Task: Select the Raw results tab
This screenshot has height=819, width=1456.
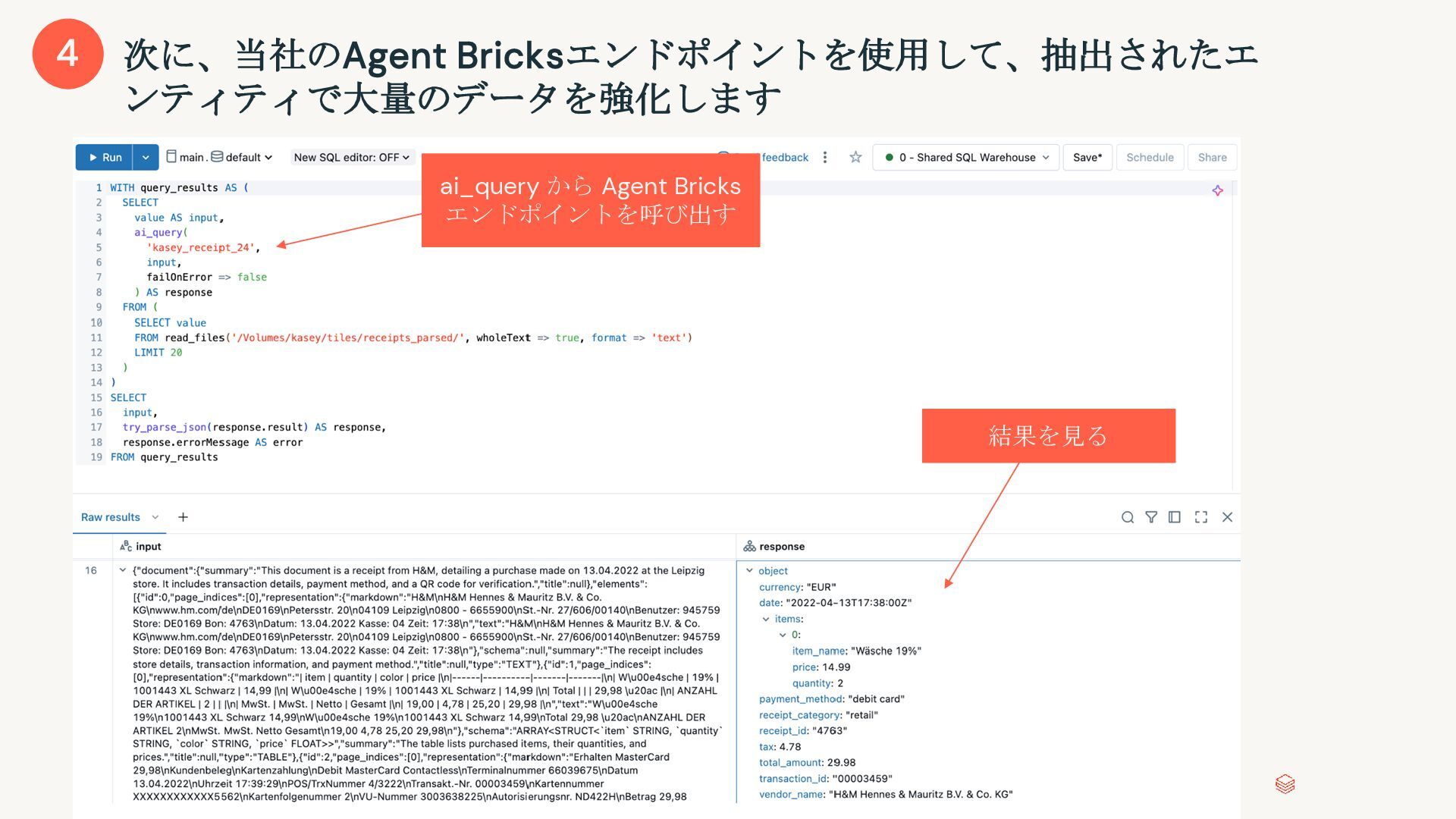Action: [x=111, y=517]
